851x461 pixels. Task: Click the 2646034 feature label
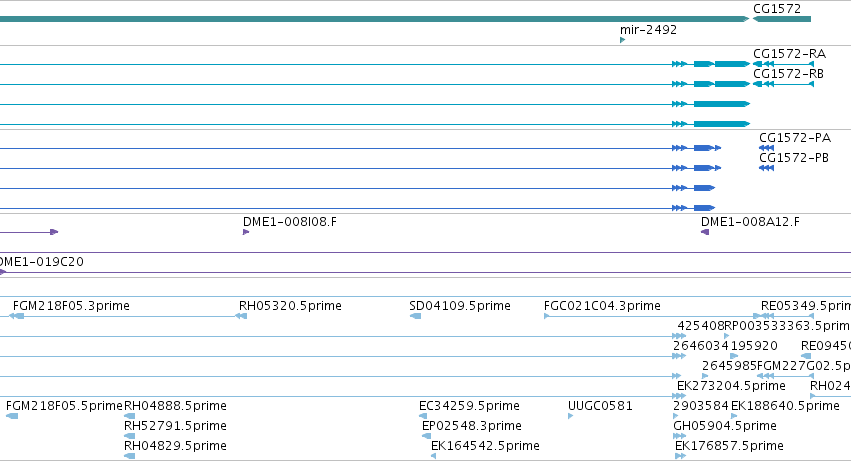pyautogui.click(x=700, y=346)
